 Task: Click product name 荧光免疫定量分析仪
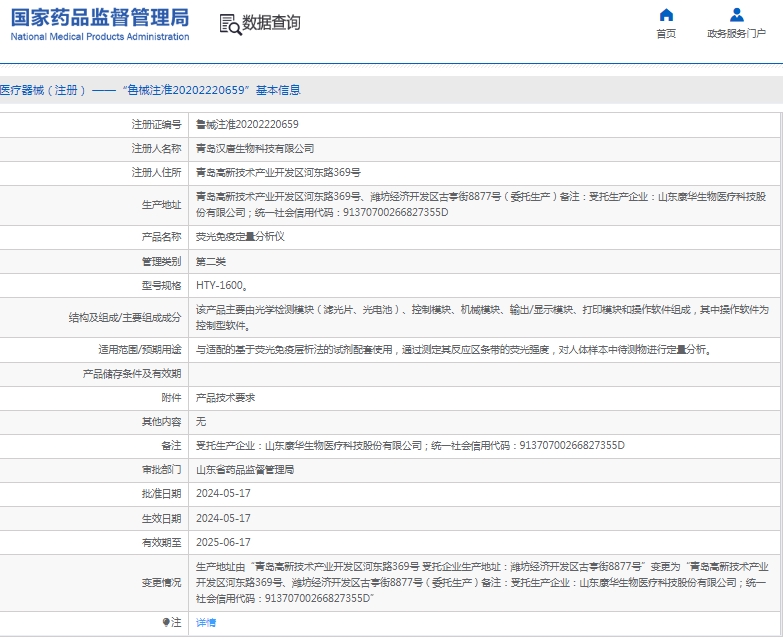(240, 237)
